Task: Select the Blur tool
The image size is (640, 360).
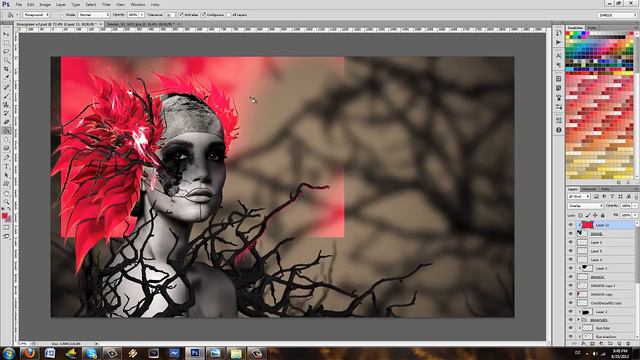Action: [x=6, y=140]
